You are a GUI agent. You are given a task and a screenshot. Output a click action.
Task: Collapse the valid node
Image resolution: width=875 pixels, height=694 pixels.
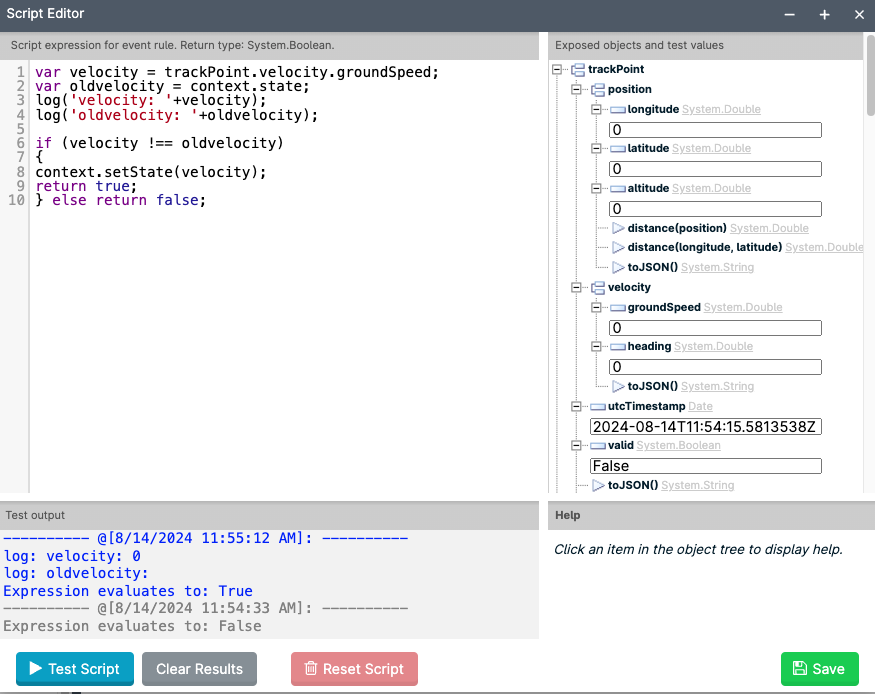point(576,446)
